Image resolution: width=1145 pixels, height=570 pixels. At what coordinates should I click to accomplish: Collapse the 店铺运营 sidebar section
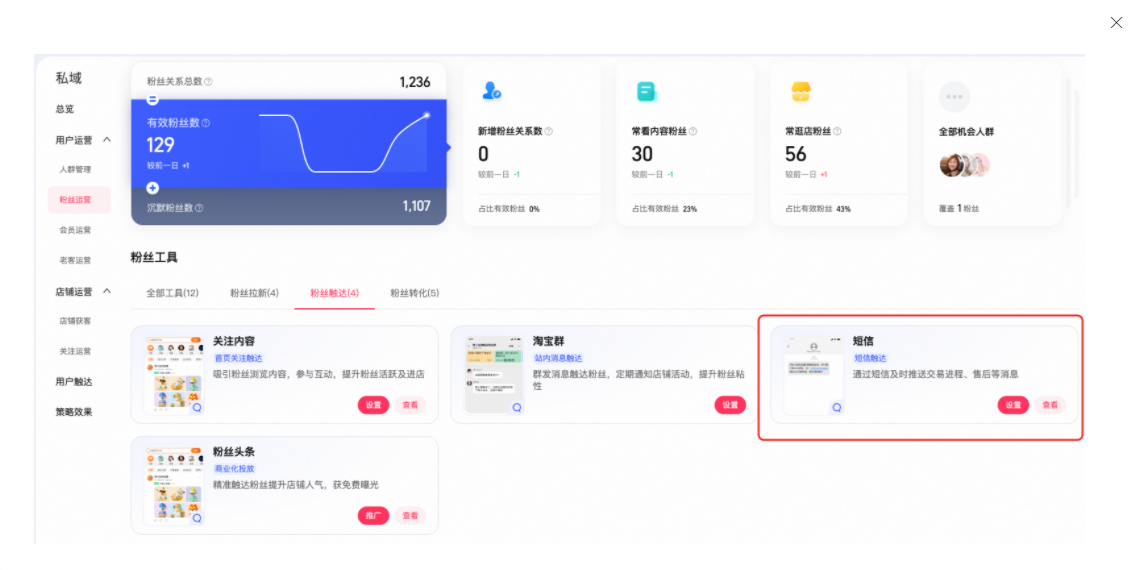pos(107,291)
